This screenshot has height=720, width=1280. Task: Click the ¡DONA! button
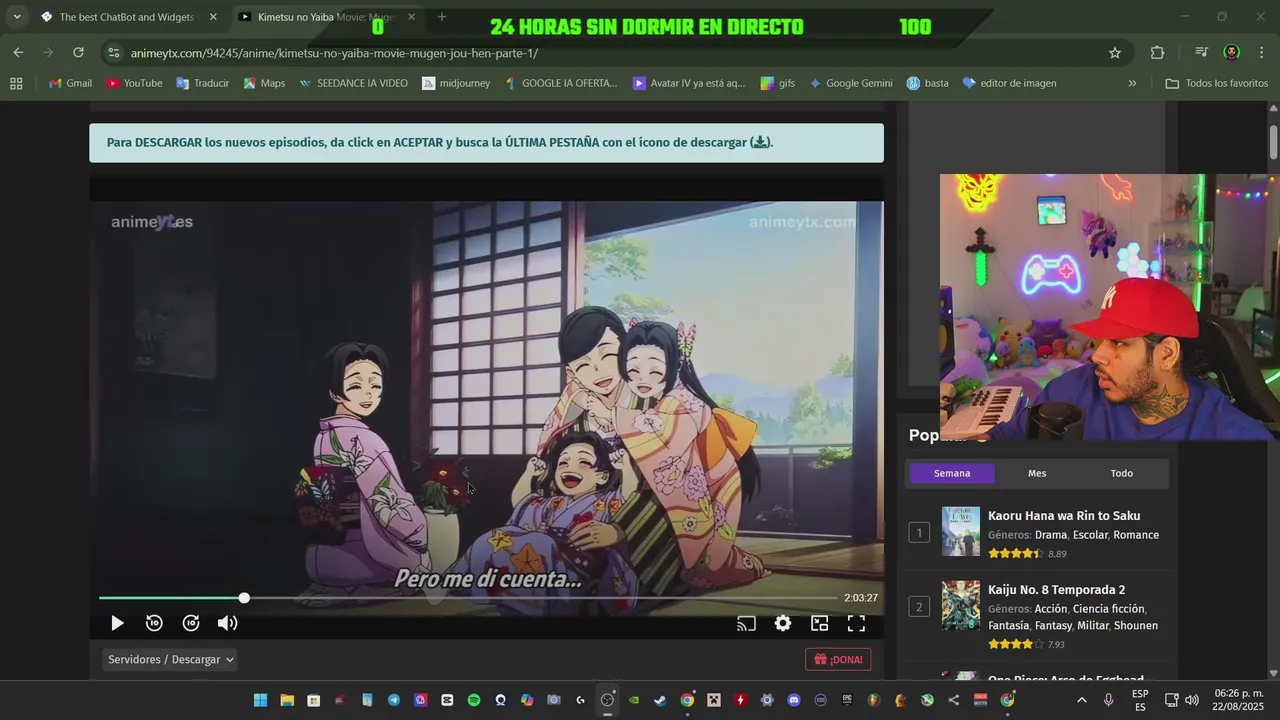[x=838, y=659]
